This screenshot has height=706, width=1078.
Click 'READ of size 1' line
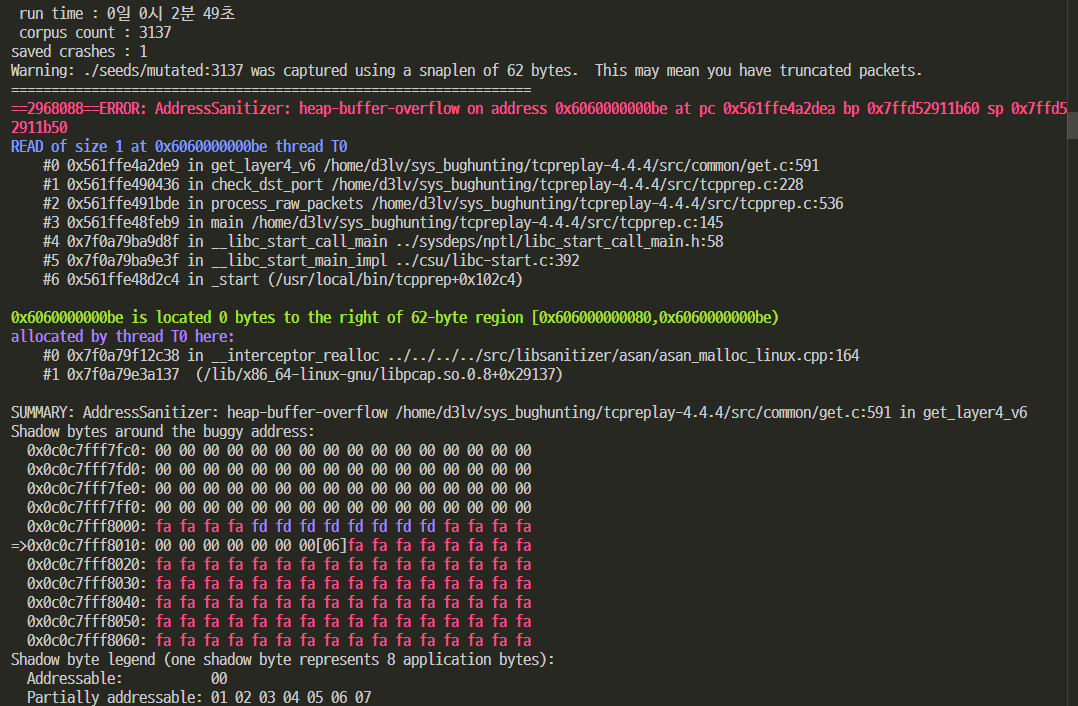coord(179,146)
